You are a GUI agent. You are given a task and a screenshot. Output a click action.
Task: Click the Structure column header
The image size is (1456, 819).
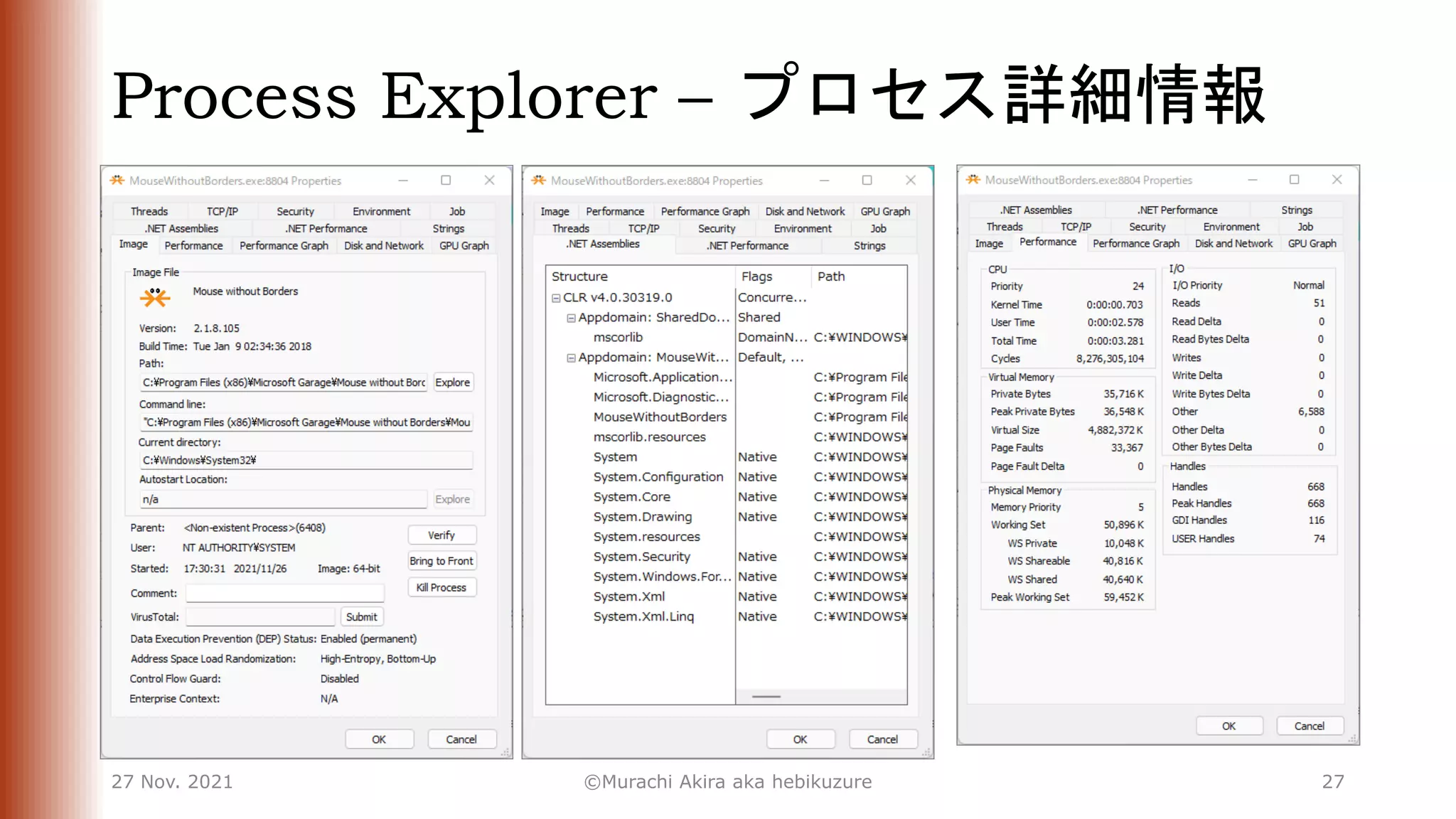pos(641,277)
